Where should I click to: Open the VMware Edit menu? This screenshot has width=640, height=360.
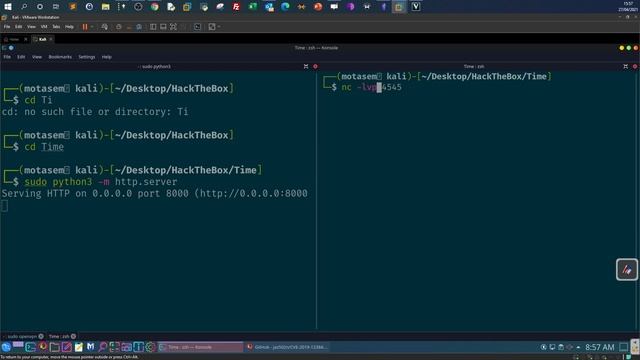click(x=19, y=27)
